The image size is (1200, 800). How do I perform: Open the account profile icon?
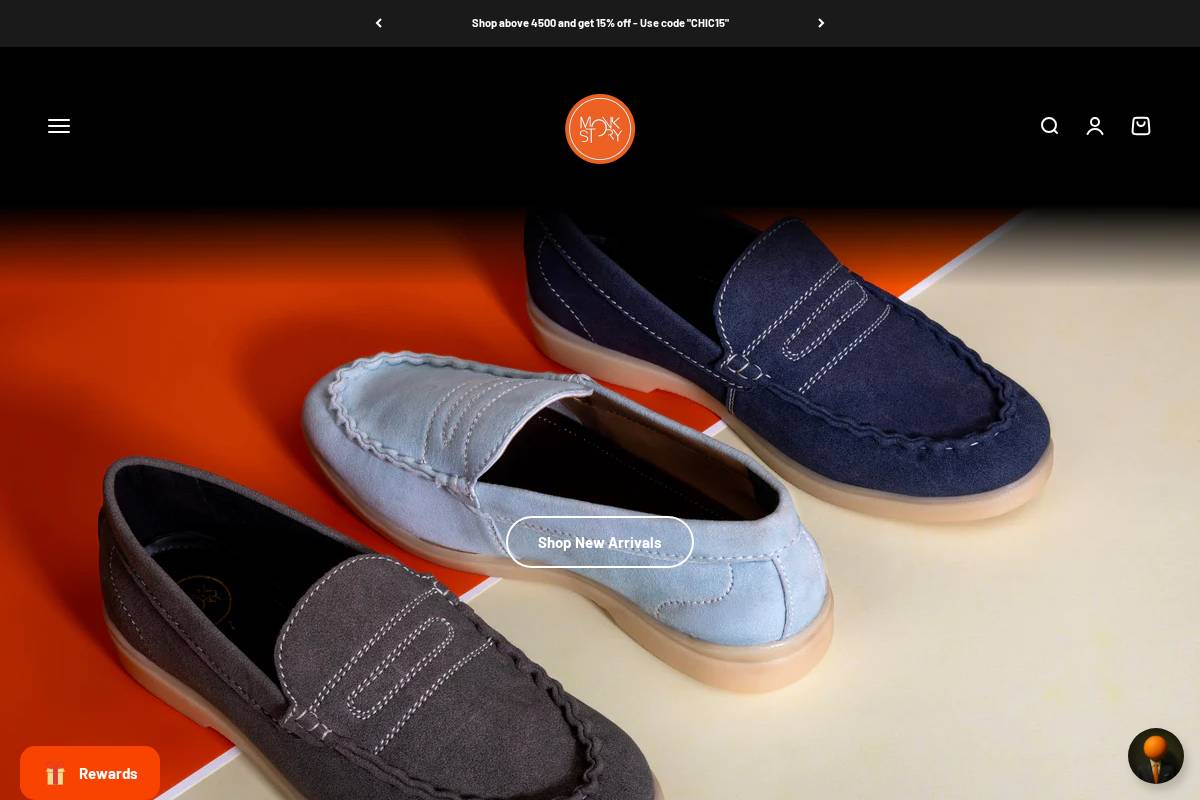(x=1095, y=126)
